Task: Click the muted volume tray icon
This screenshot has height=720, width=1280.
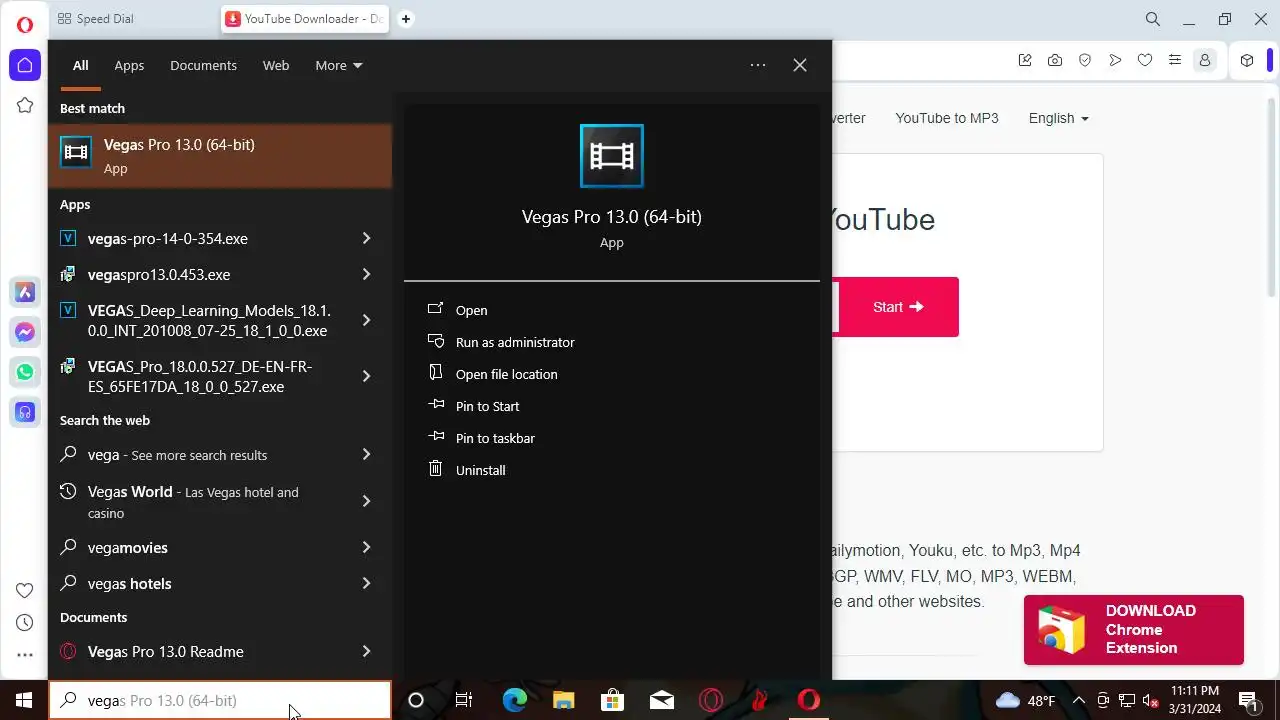Action: pos(1151,701)
